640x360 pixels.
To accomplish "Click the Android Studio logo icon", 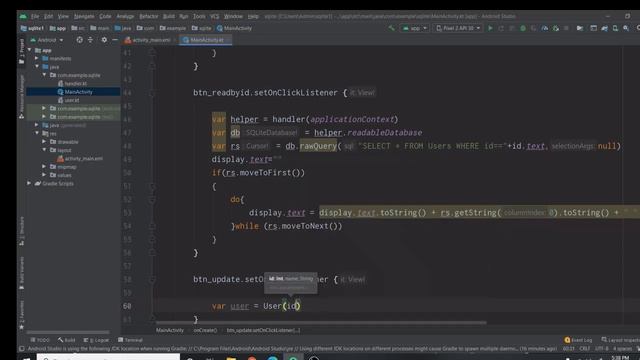I will (23, 16).
